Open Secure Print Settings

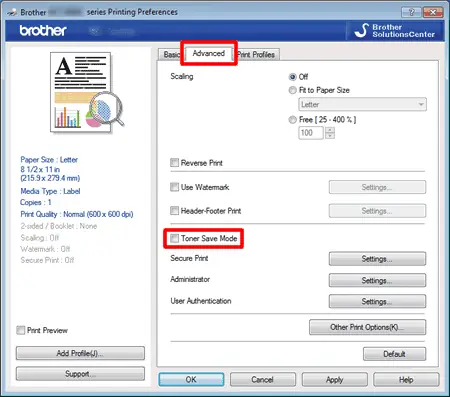[x=377, y=259]
